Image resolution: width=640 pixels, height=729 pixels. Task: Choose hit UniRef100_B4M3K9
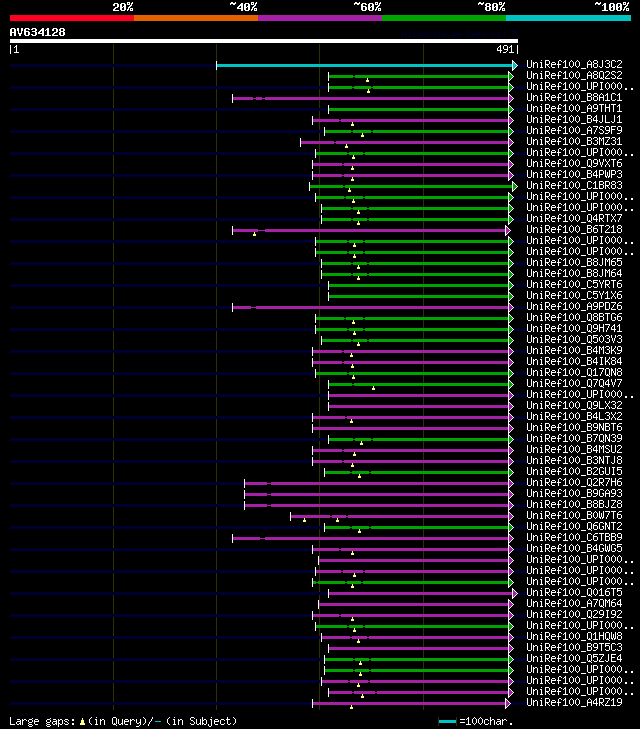(574, 351)
